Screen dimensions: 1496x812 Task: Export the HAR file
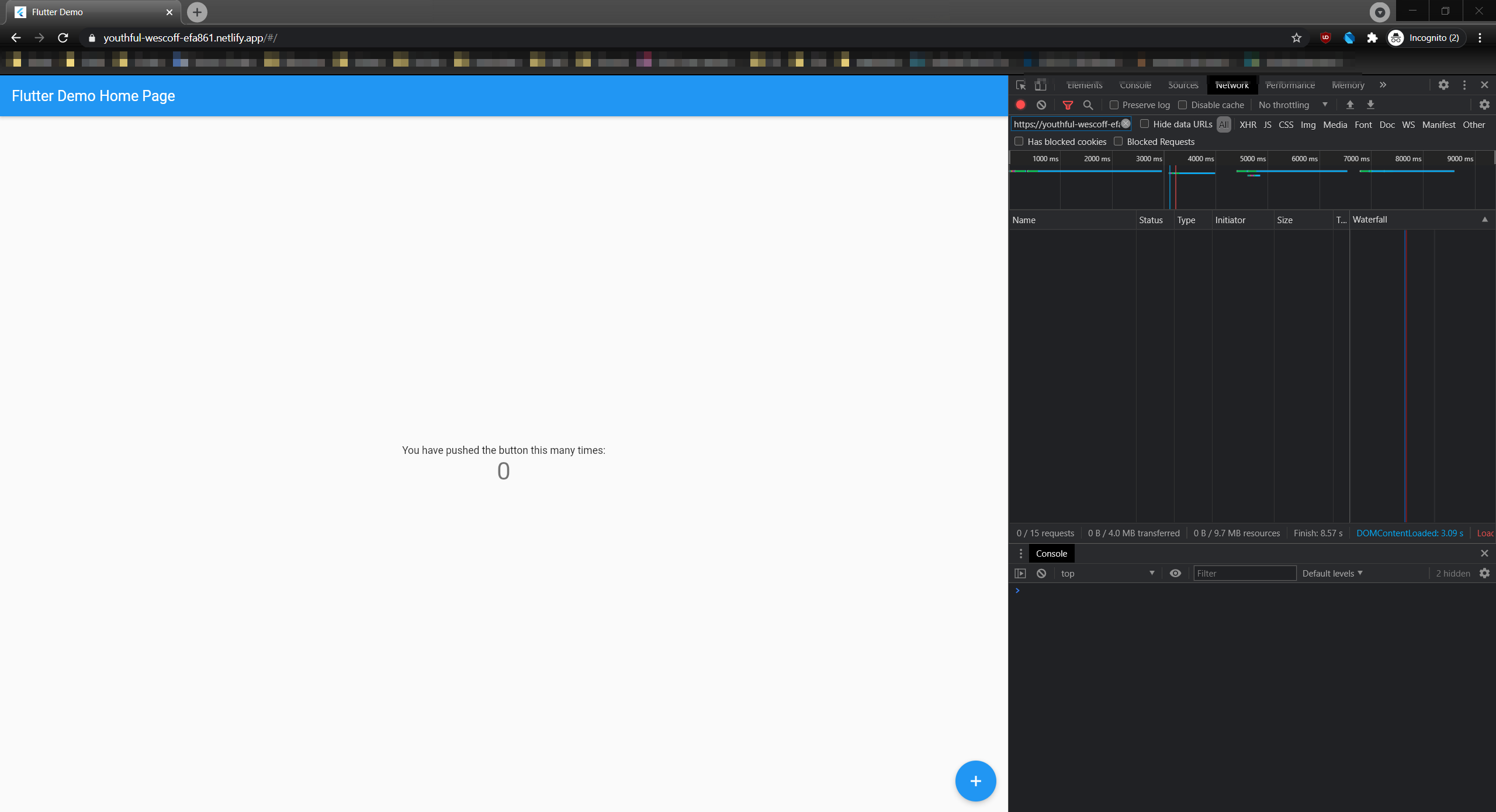tap(1370, 105)
